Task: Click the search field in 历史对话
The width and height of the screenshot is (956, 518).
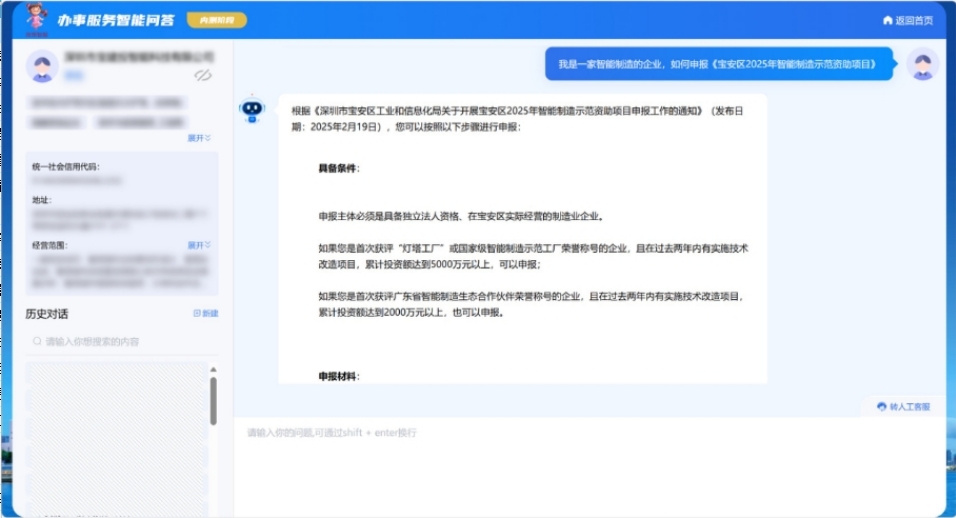Action: (122, 341)
